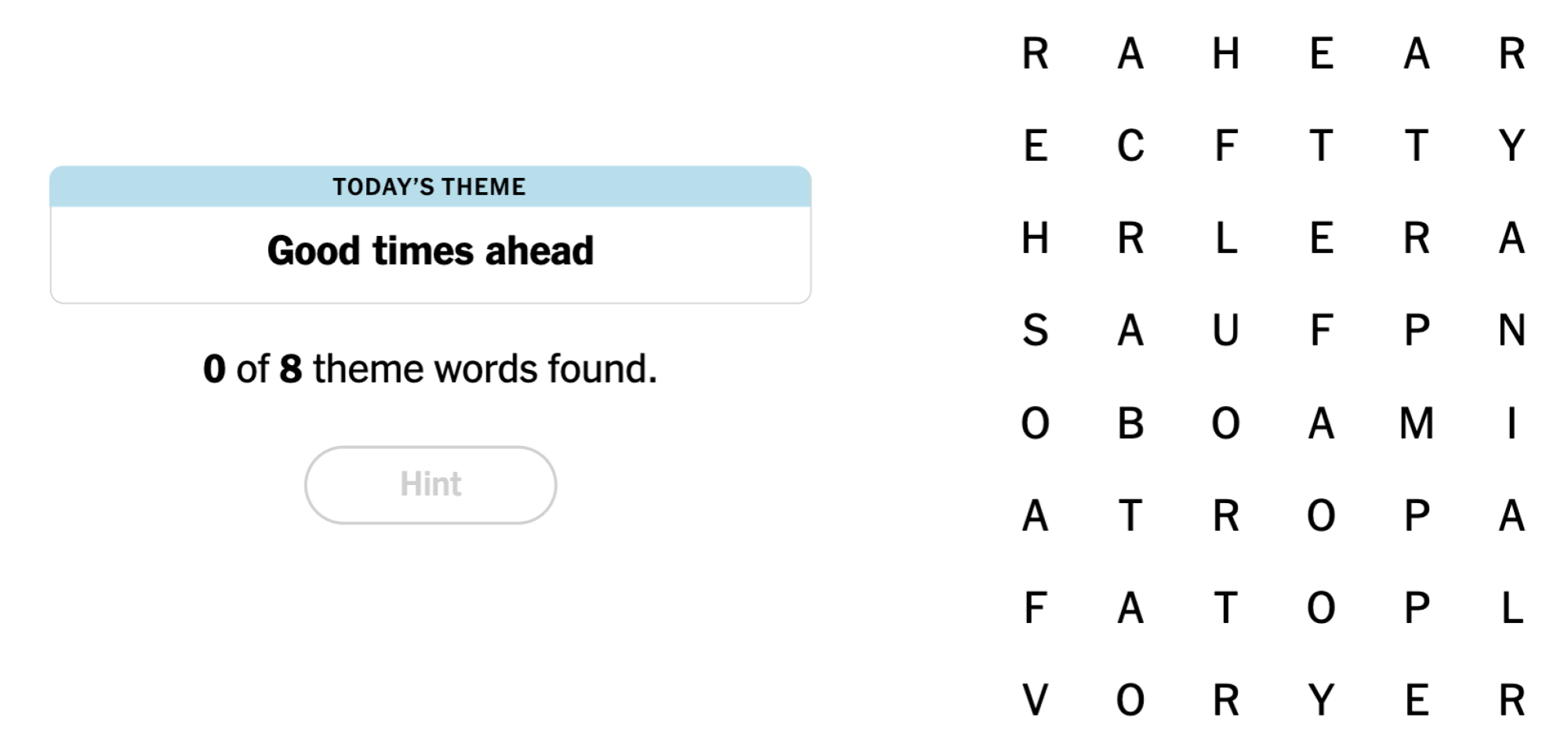
Task: Select the letter S starting the fourth row
Action: point(1036,332)
